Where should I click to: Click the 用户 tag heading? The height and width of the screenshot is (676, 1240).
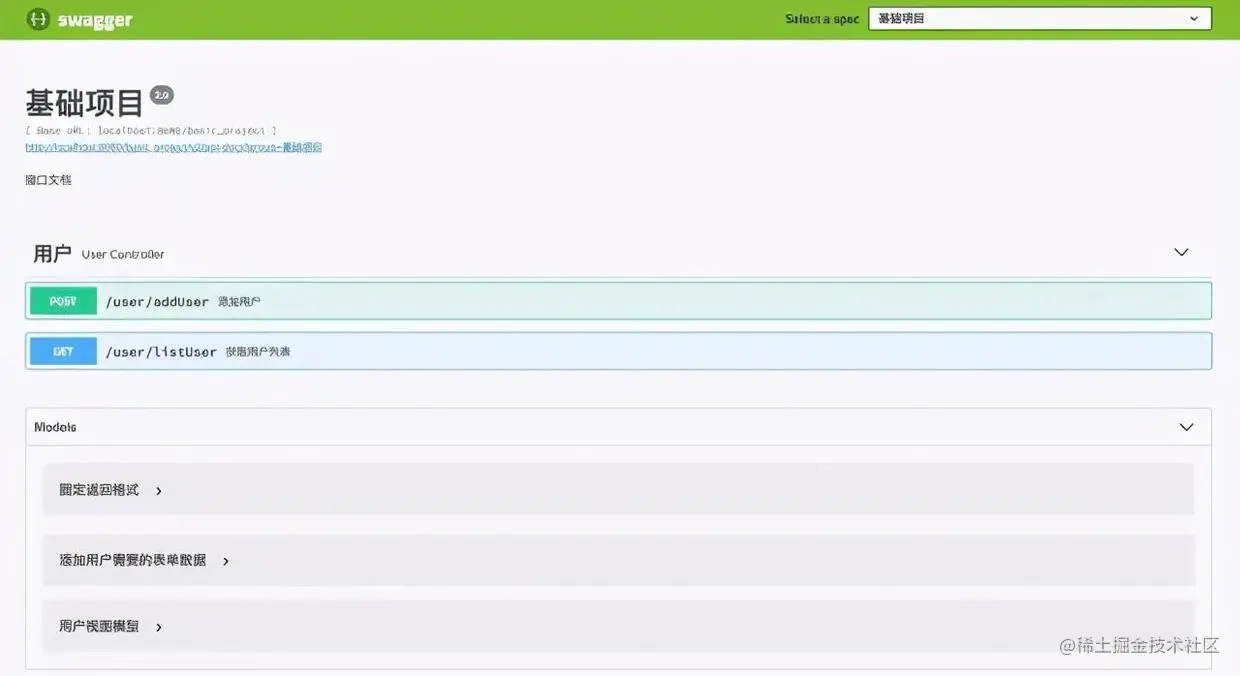(x=52, y=254)
